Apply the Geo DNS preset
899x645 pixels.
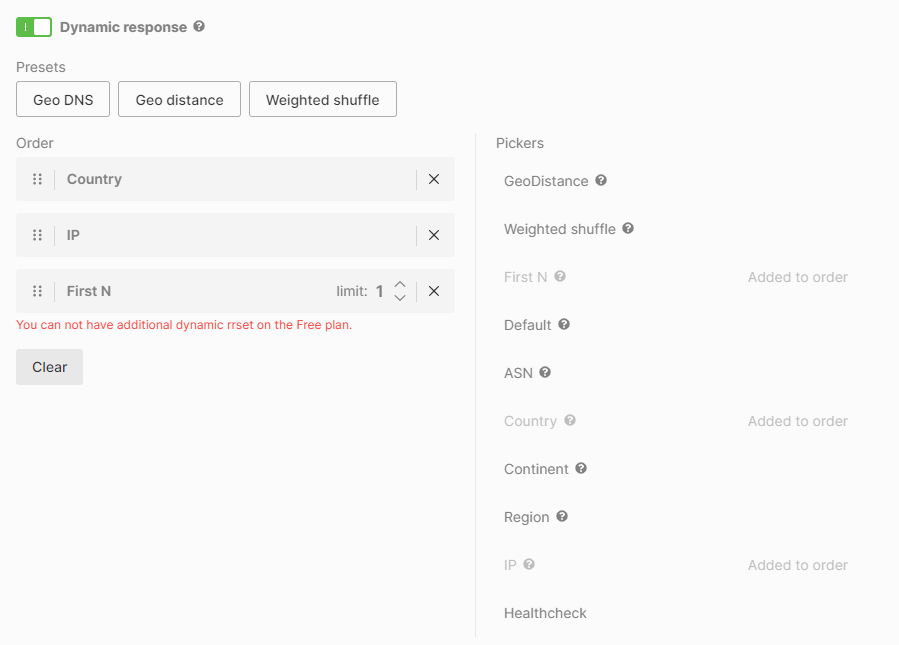(62, 99)
